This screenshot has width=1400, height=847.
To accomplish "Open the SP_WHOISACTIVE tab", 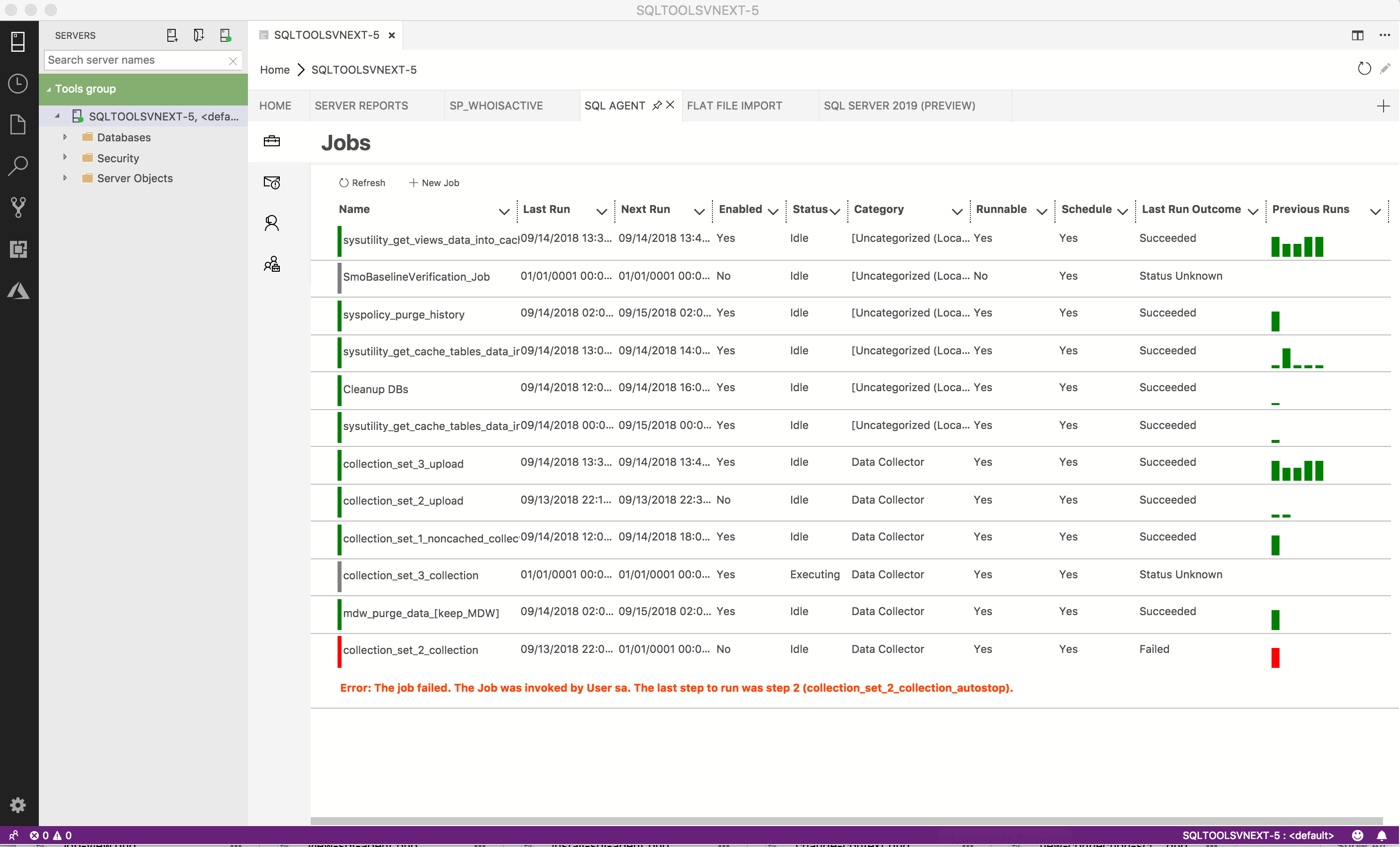I will [496, 105].
